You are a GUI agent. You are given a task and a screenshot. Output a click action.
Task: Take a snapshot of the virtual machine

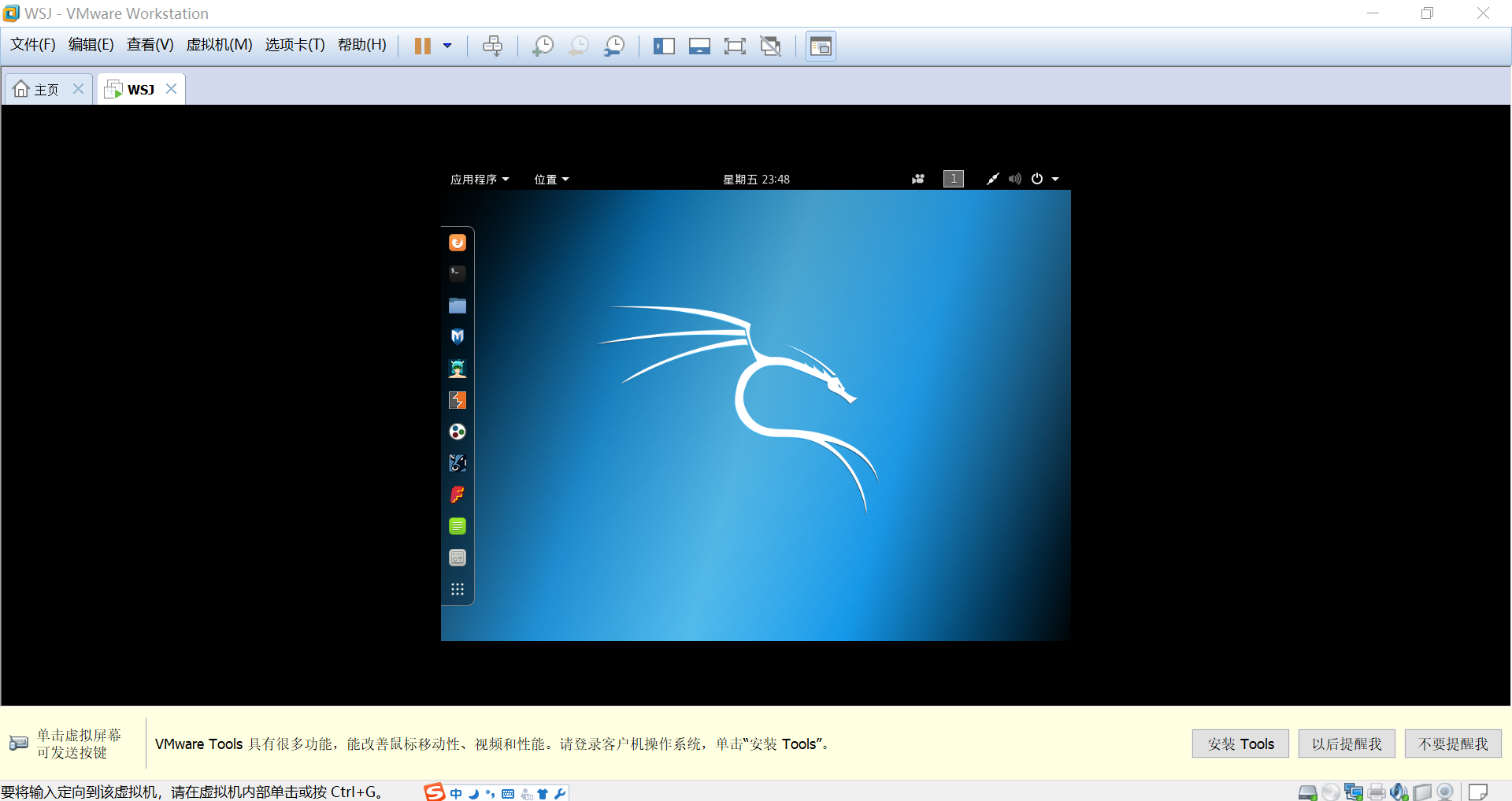tap(543, 46)
